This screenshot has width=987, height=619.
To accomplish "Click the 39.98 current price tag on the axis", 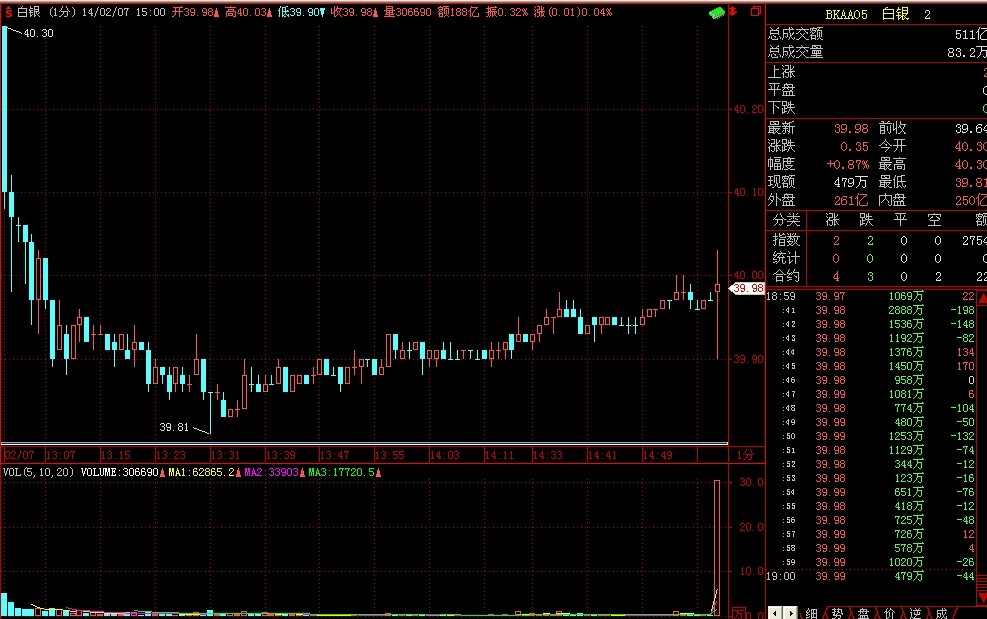I will point(747,288).
